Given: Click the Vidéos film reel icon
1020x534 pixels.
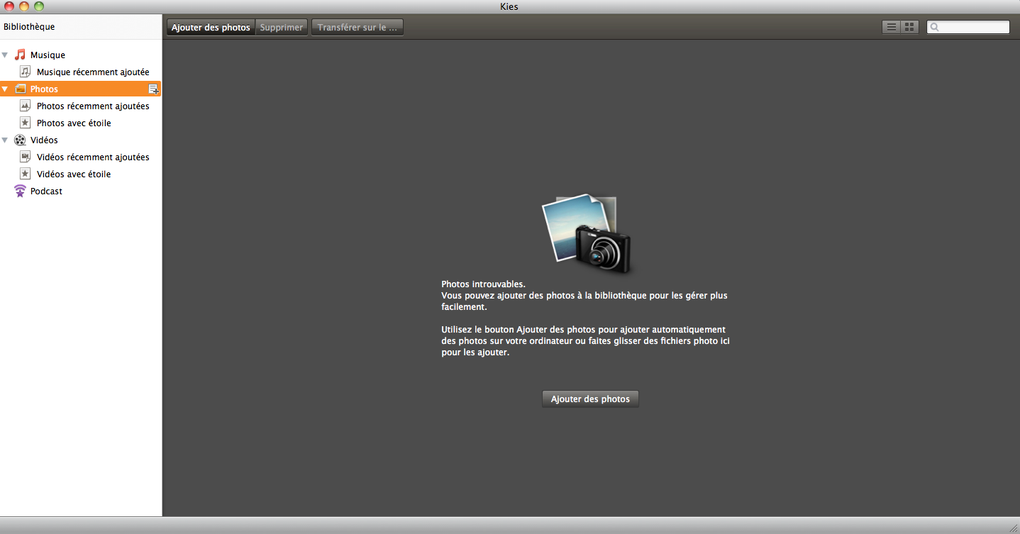Looking at the screenshot, I should [20, 140].
